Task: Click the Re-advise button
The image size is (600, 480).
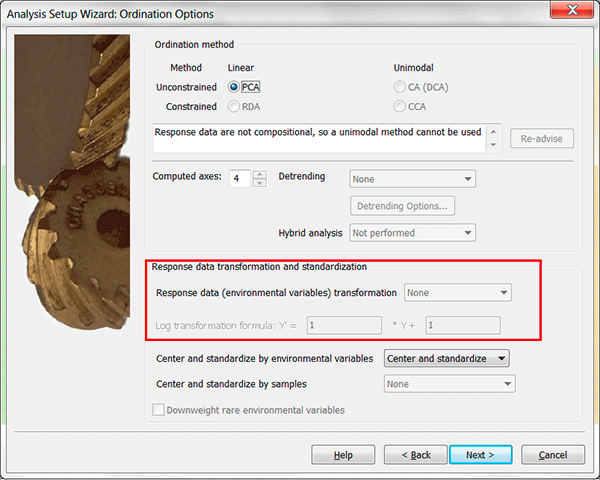Action: (x=543, y=139)
